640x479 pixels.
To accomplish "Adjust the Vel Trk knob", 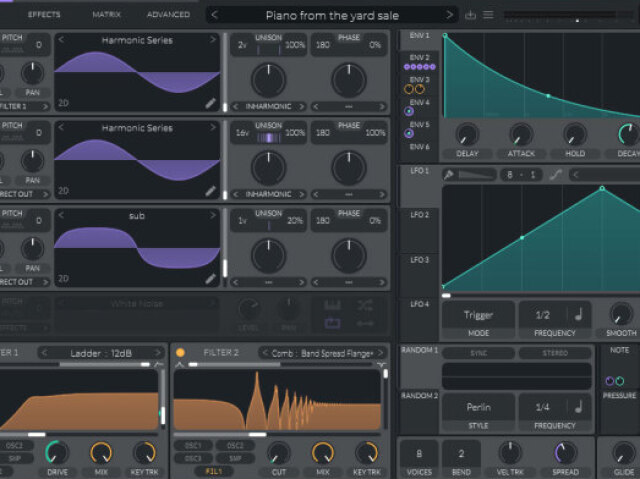I will point(510,452).
